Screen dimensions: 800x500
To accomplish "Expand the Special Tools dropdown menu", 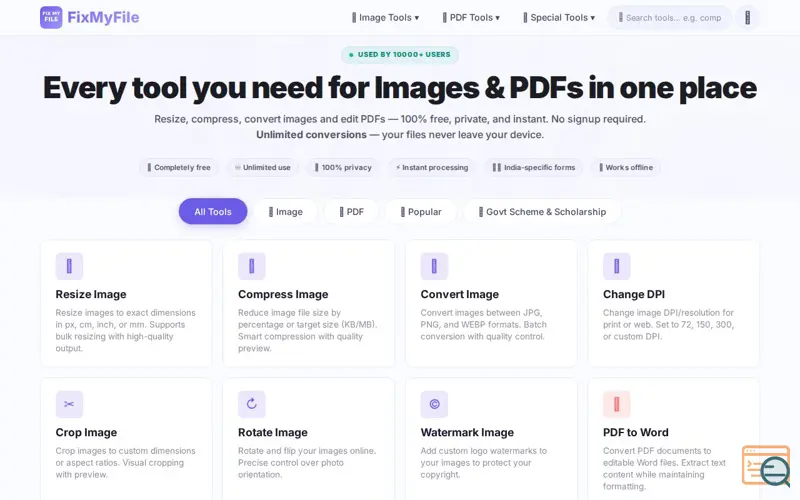I will (x=559, y=17).
